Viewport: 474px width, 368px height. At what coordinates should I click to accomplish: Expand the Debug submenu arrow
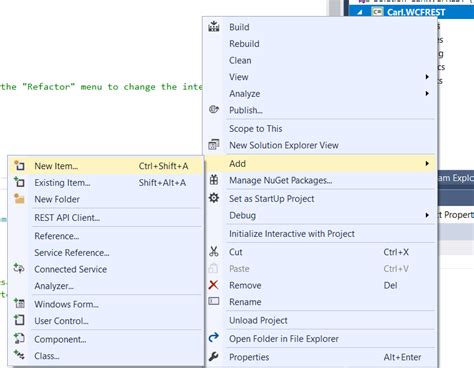(x=427, y=215)
